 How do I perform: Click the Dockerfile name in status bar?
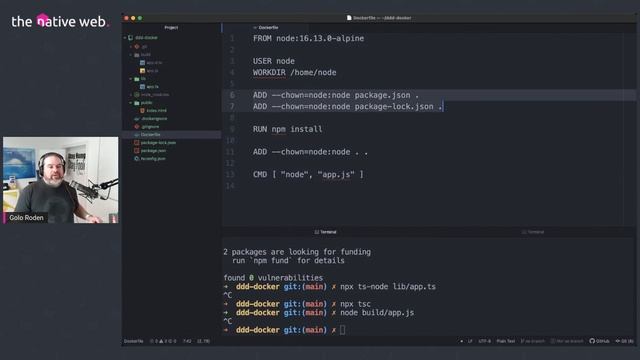pos(133,341)
